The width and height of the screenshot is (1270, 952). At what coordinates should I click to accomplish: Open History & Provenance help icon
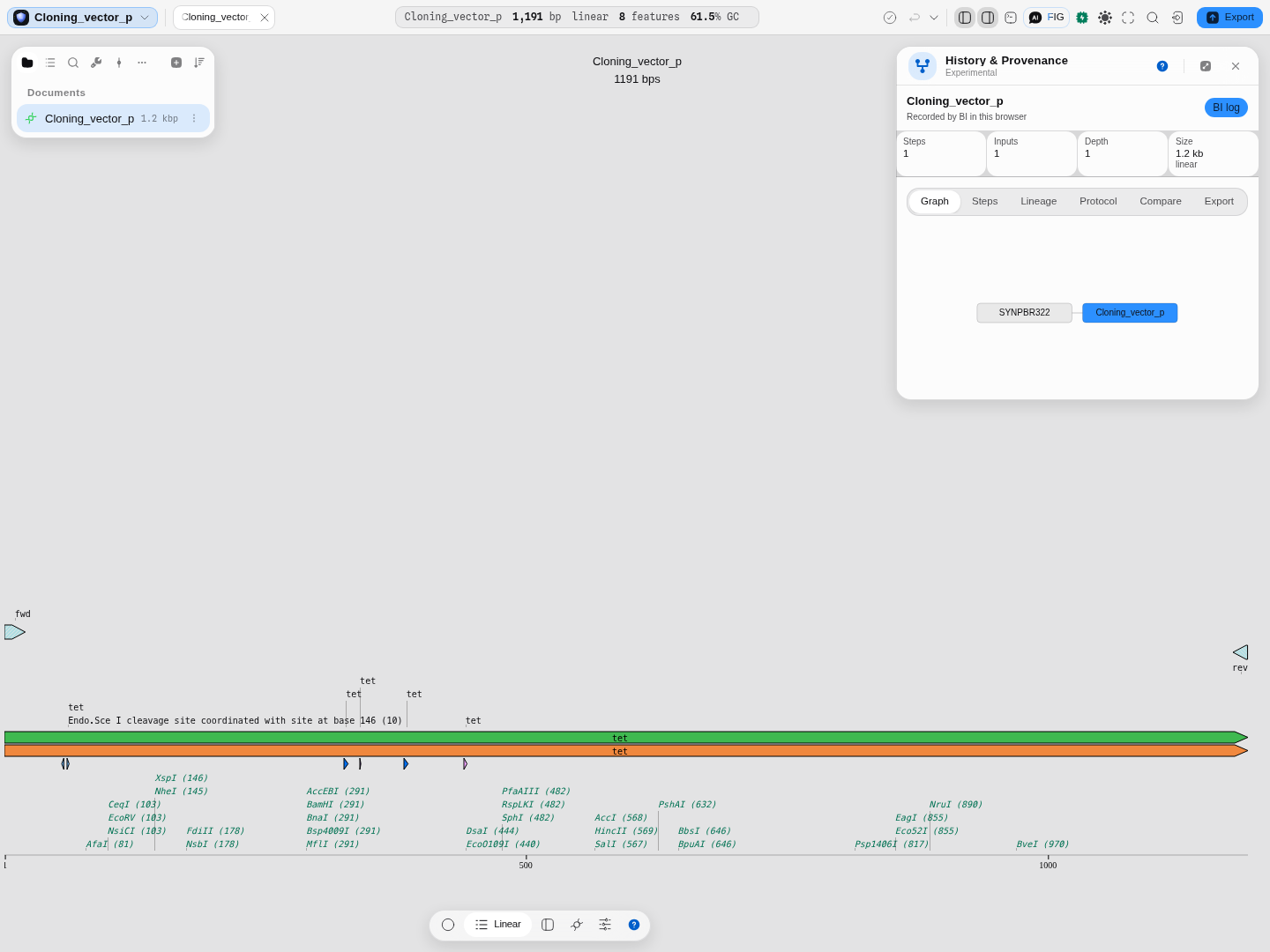[x=1162, y=66]
